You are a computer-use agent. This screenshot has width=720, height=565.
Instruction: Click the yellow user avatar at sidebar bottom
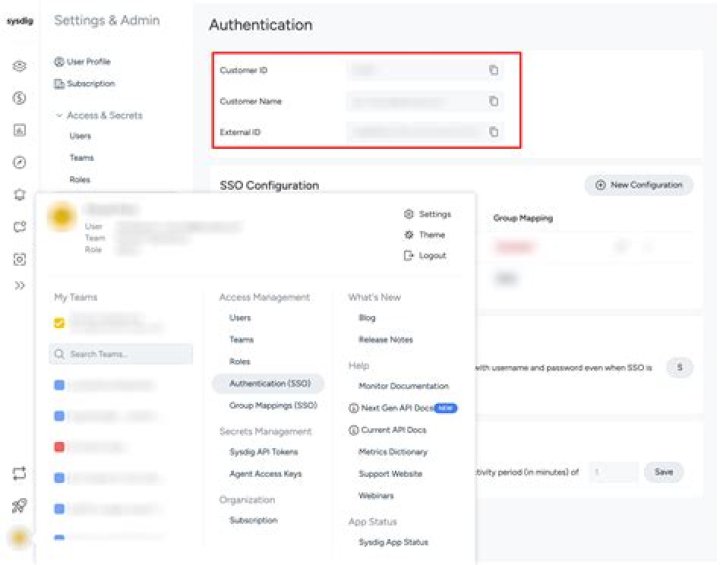pos(19,537)
